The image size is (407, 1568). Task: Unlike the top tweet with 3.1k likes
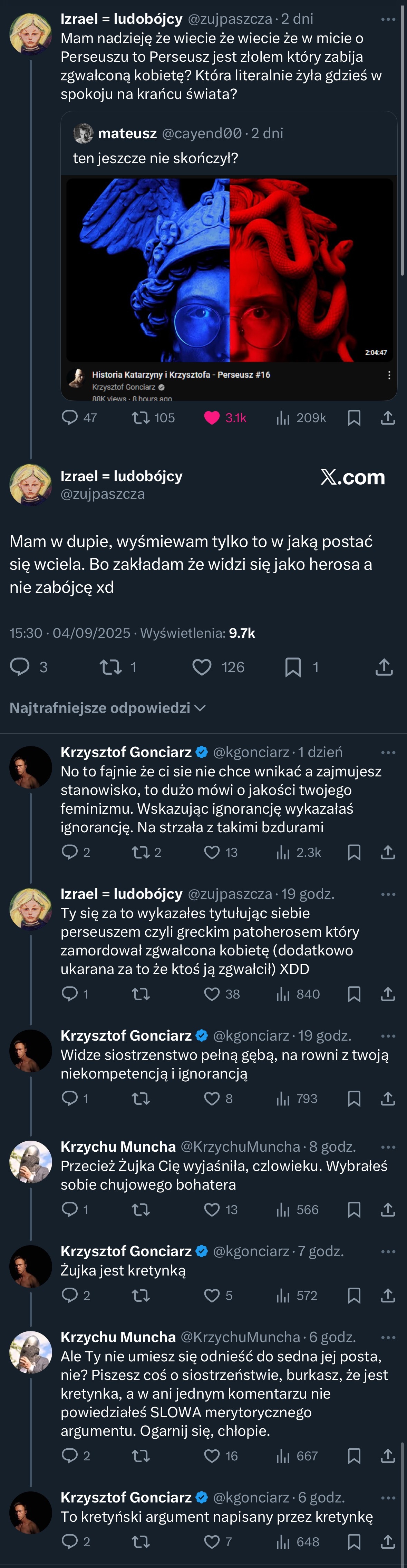tap(212, 418)
